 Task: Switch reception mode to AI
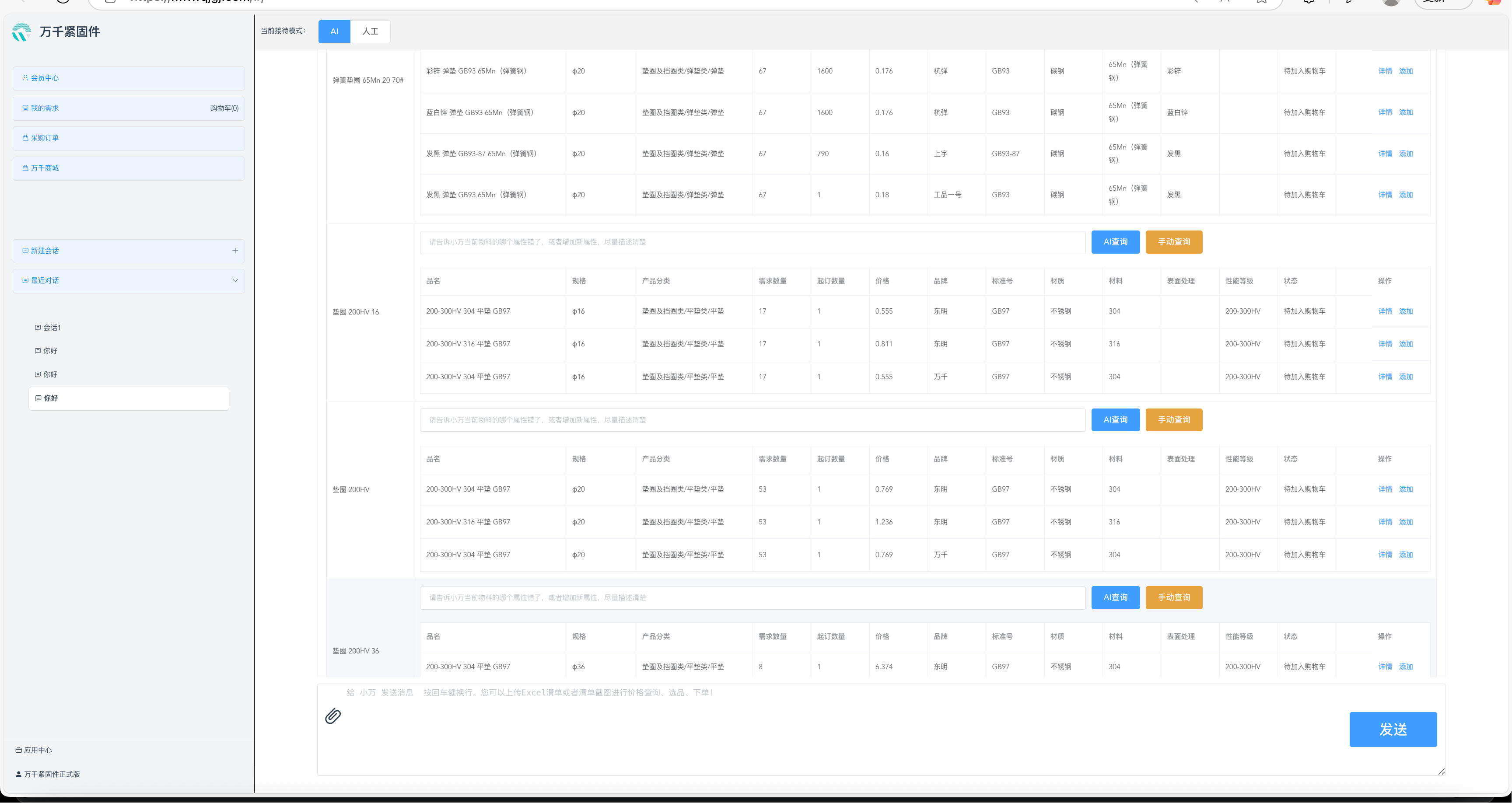334,31
